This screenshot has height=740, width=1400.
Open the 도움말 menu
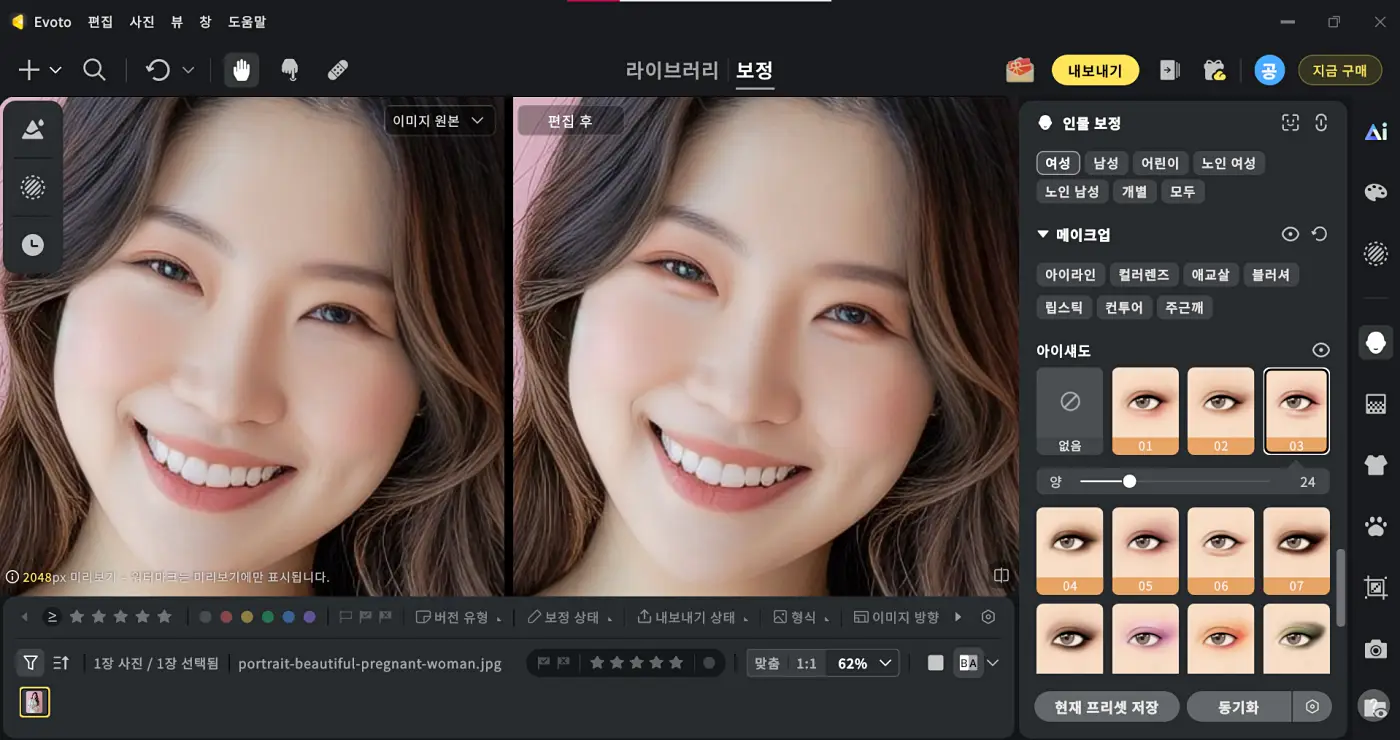coord(247,21)
